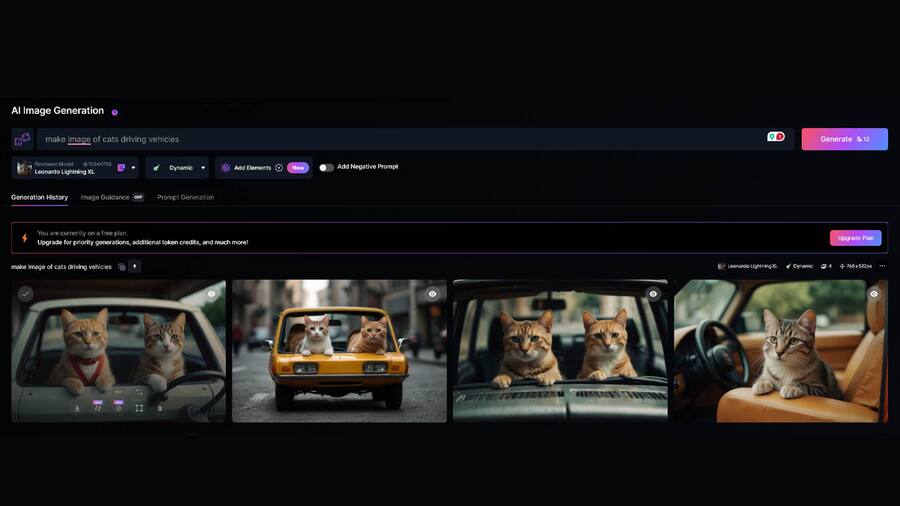Image resolution: width=900 pixels, height=506 pixels.
Task: Click the up-arrow reuse prompt icon
Action: 135,267
